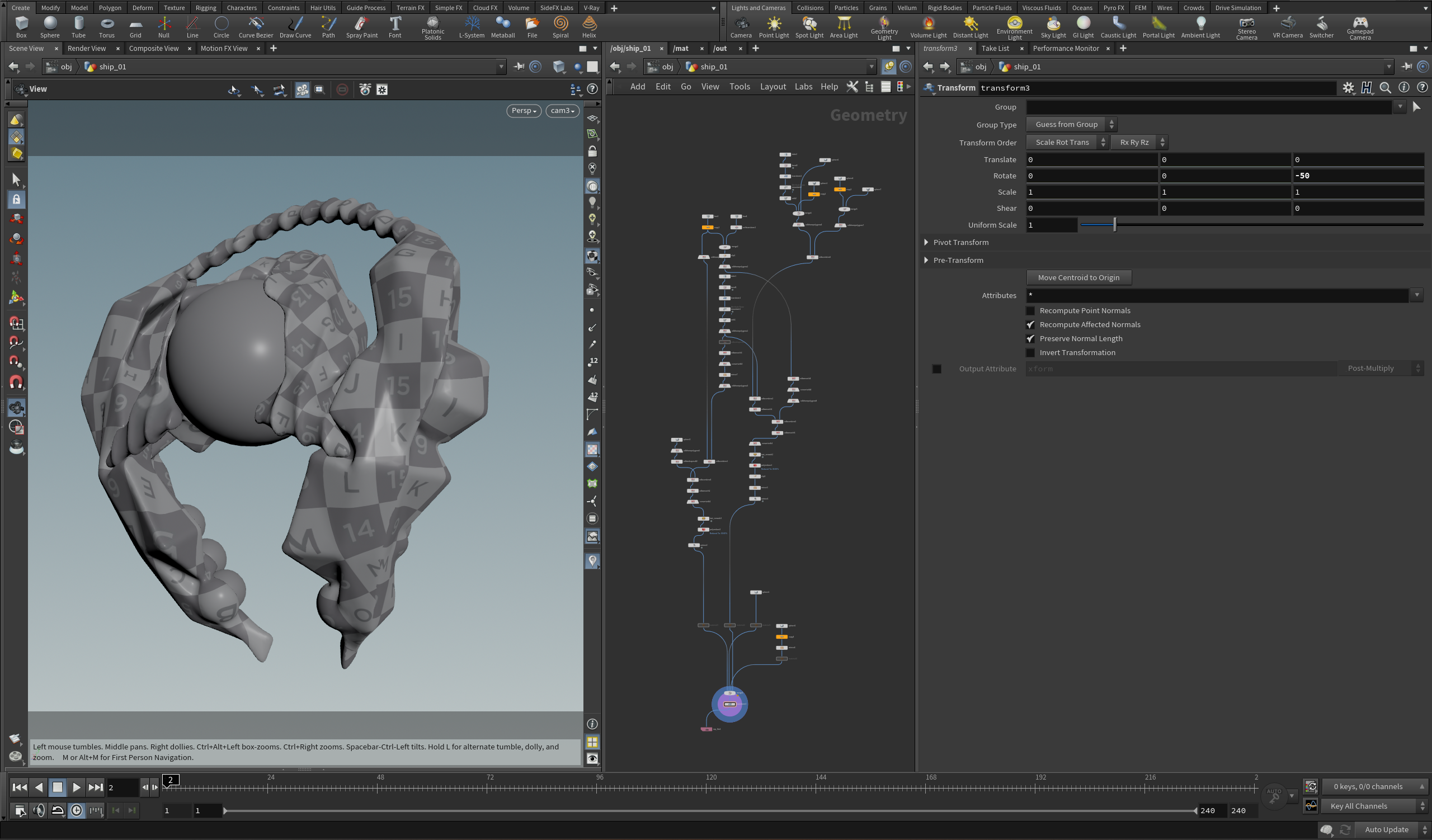1432x840 pixels.
Task: Open the Persp viewport dropdown
Action: (x=523, y=111)
